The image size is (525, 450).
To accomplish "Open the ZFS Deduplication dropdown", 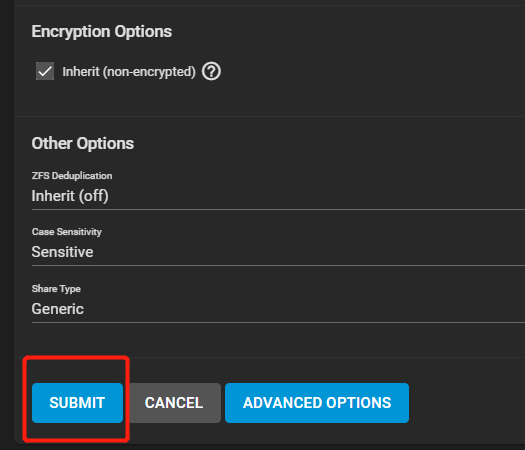I will [x=278, y=196].
